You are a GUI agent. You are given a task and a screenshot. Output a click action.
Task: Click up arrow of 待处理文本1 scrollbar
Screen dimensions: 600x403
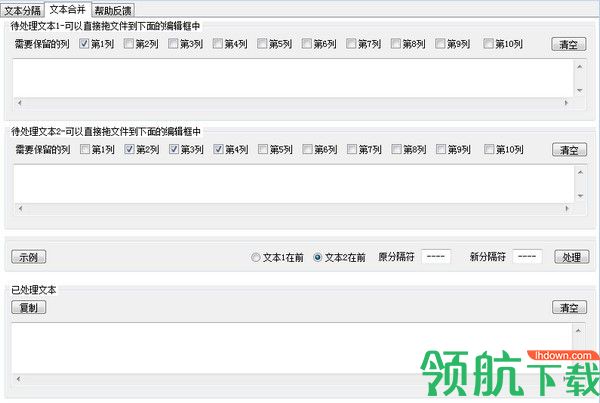[x=580, y=67]
